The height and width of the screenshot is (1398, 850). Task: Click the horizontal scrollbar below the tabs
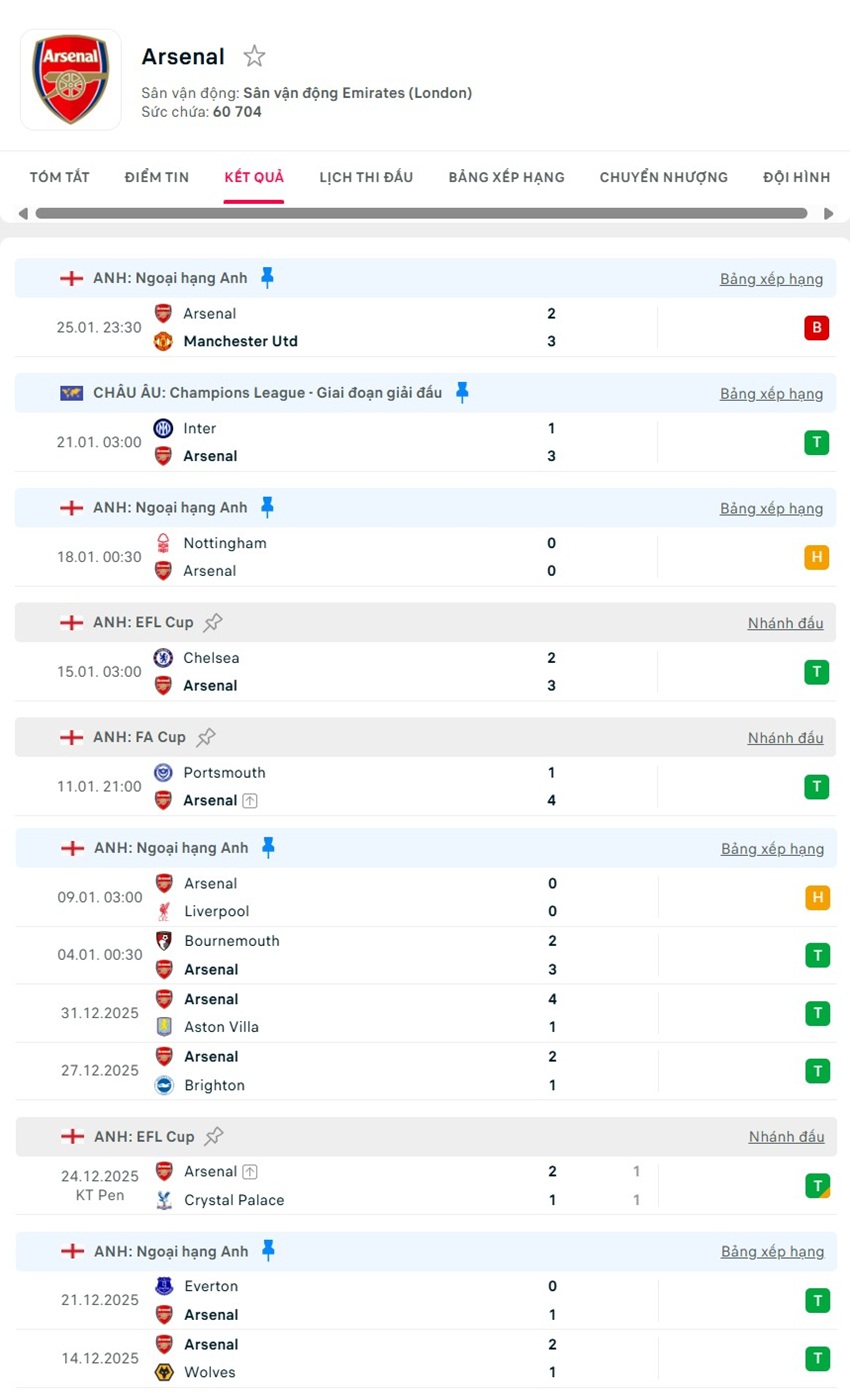pos(420,212)
